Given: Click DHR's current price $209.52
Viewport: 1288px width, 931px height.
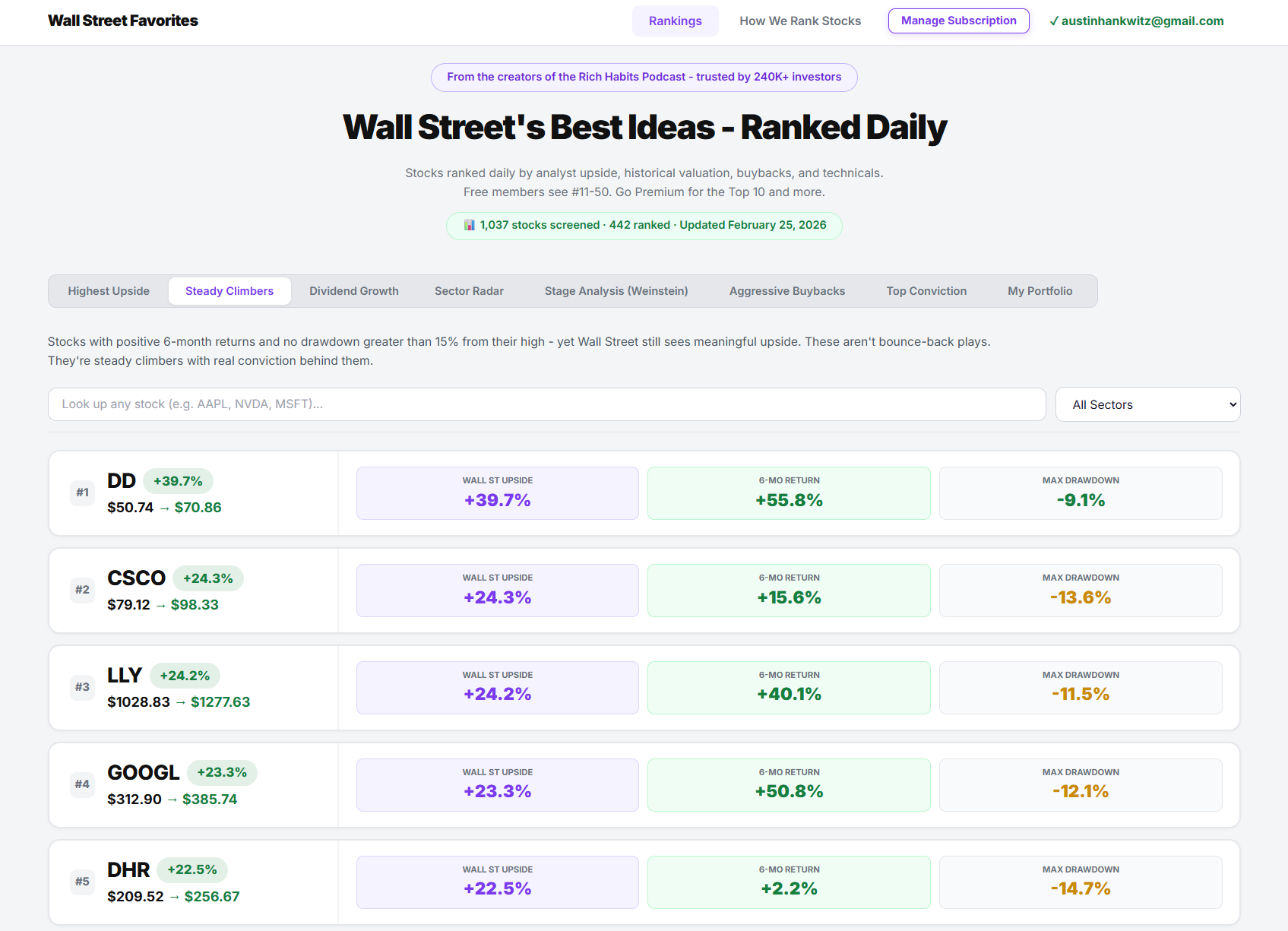Looking at the screenshot, I should (136, 897).
